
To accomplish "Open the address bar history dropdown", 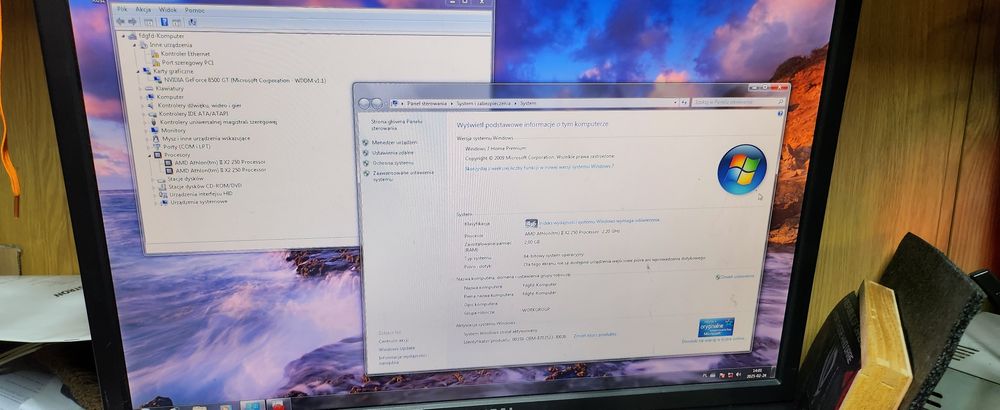I will click(675, 102).
